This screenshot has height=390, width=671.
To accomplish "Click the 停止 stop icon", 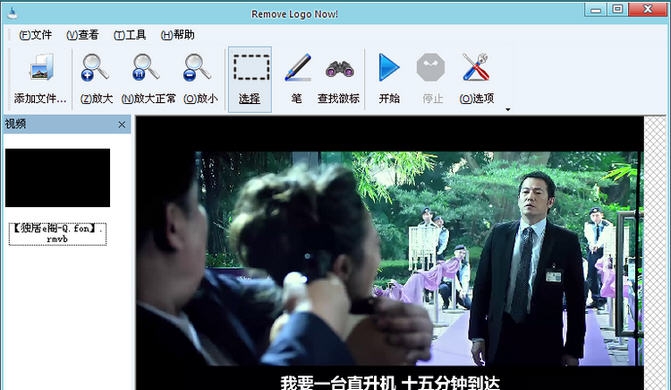I will 431,67.
